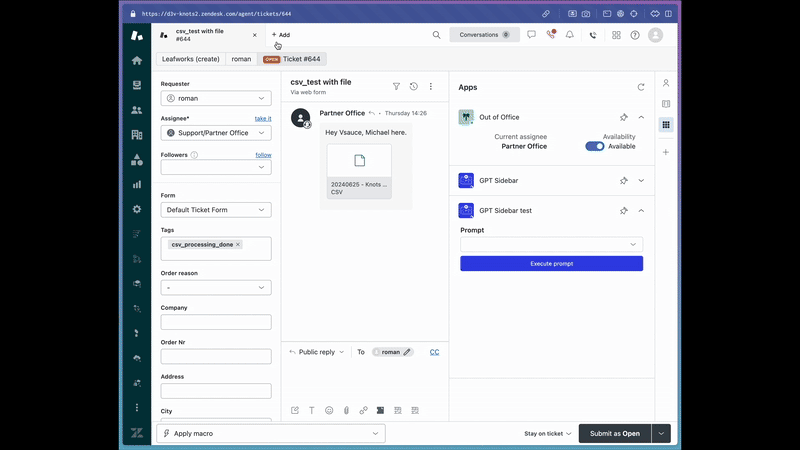
Task: Insert emoji into reply
Action: [x=329, y=410]
